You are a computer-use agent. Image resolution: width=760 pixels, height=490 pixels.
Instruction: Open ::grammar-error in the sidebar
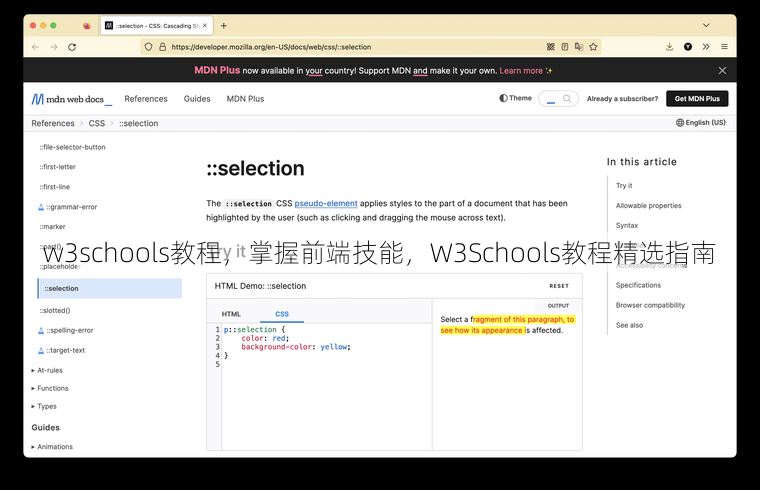point(72,207)
